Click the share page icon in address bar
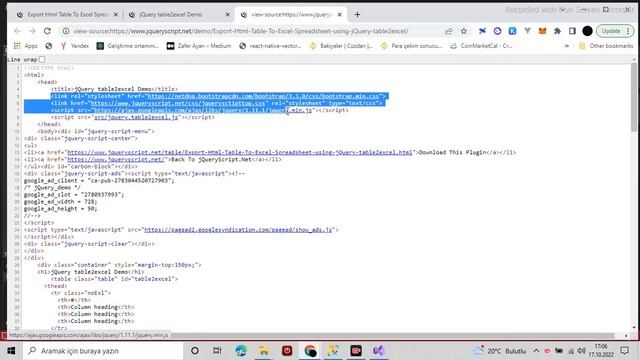Image resolution: width=640 pixels, height=360 pixels. [449, 31]
